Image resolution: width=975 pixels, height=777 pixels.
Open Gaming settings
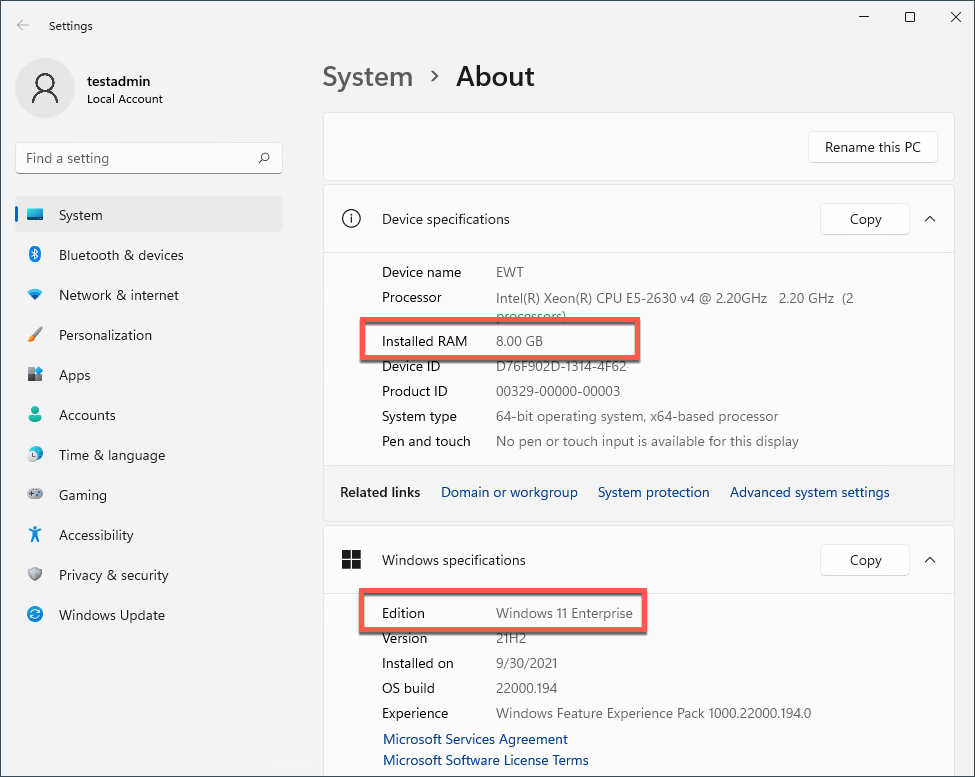[x=149, y=495]
